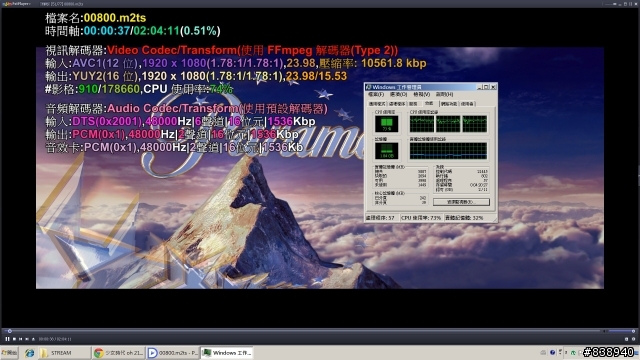
Task: Move the seek bar handle
Action: [x=9, y=331]
